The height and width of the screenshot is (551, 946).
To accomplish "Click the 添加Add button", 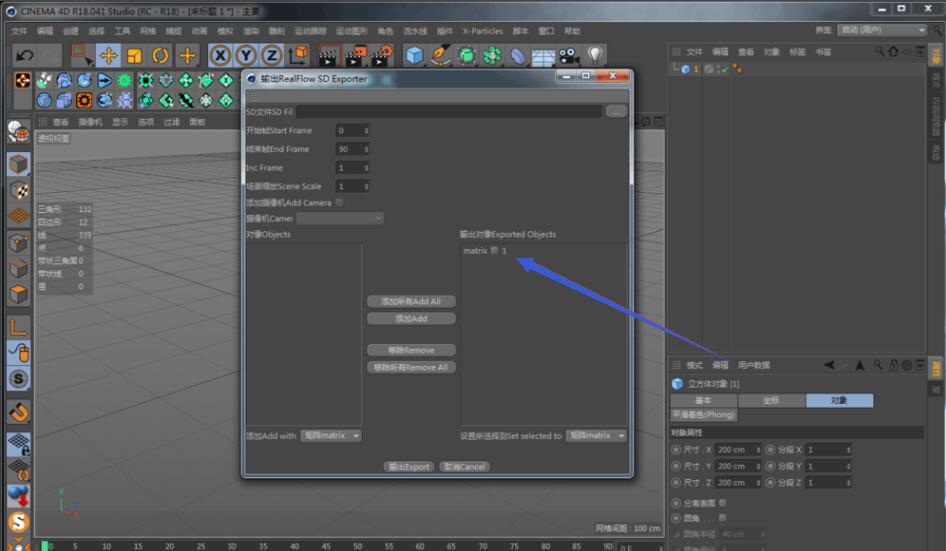I will [411, 319].
